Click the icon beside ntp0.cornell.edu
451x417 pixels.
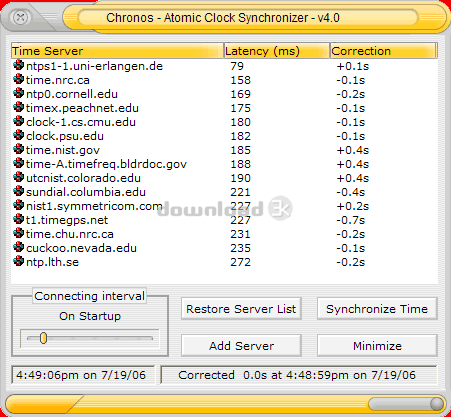coord(19,93)
